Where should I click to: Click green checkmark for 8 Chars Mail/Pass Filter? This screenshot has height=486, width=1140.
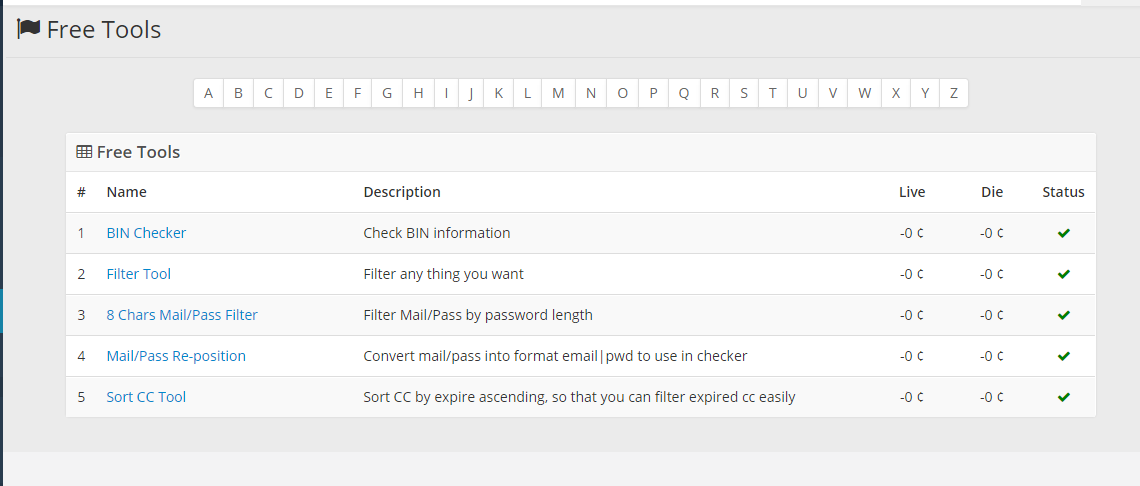pyautogui.click(x=1063, y=315)
